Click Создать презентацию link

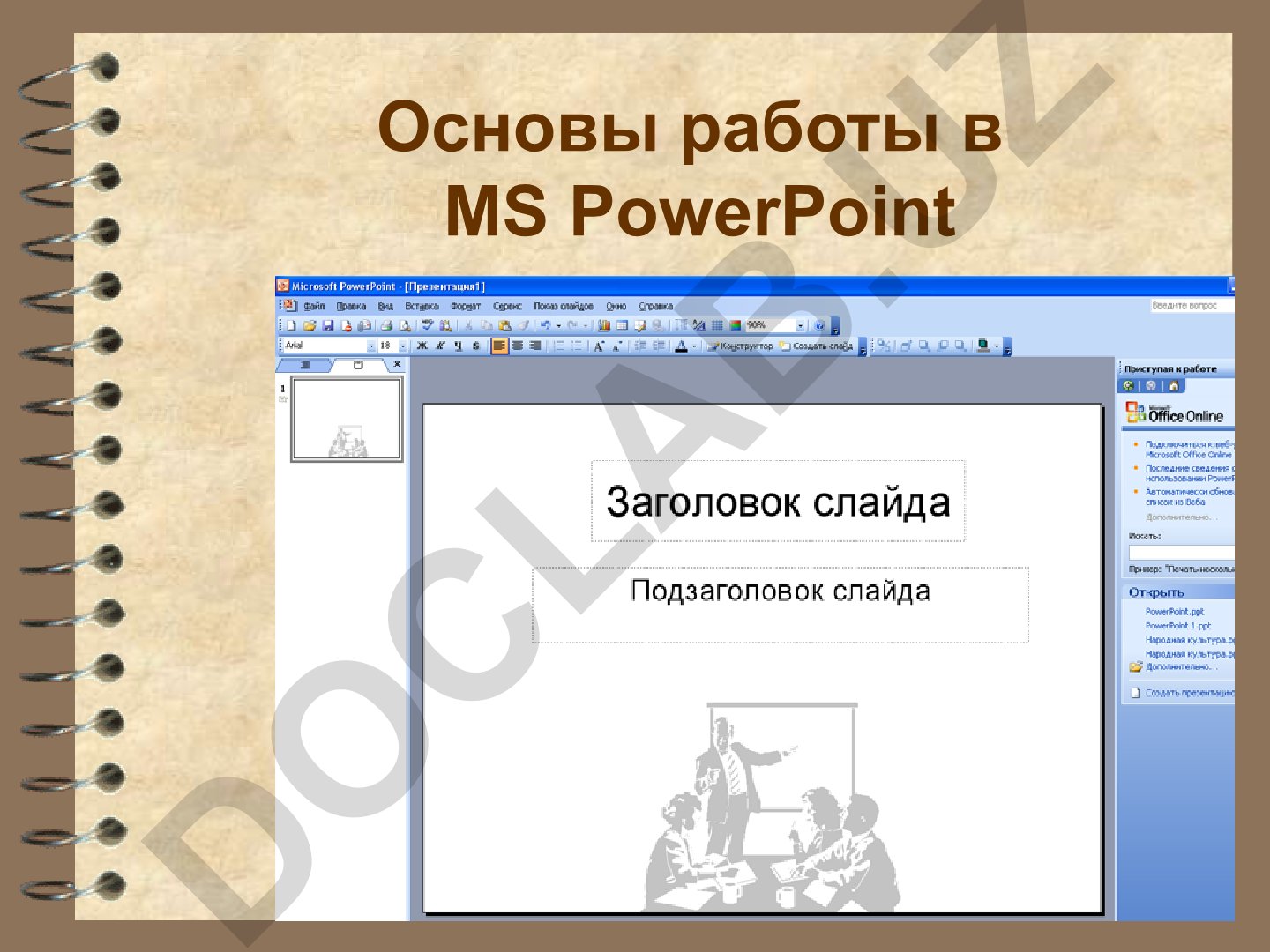pos(1190,693)
